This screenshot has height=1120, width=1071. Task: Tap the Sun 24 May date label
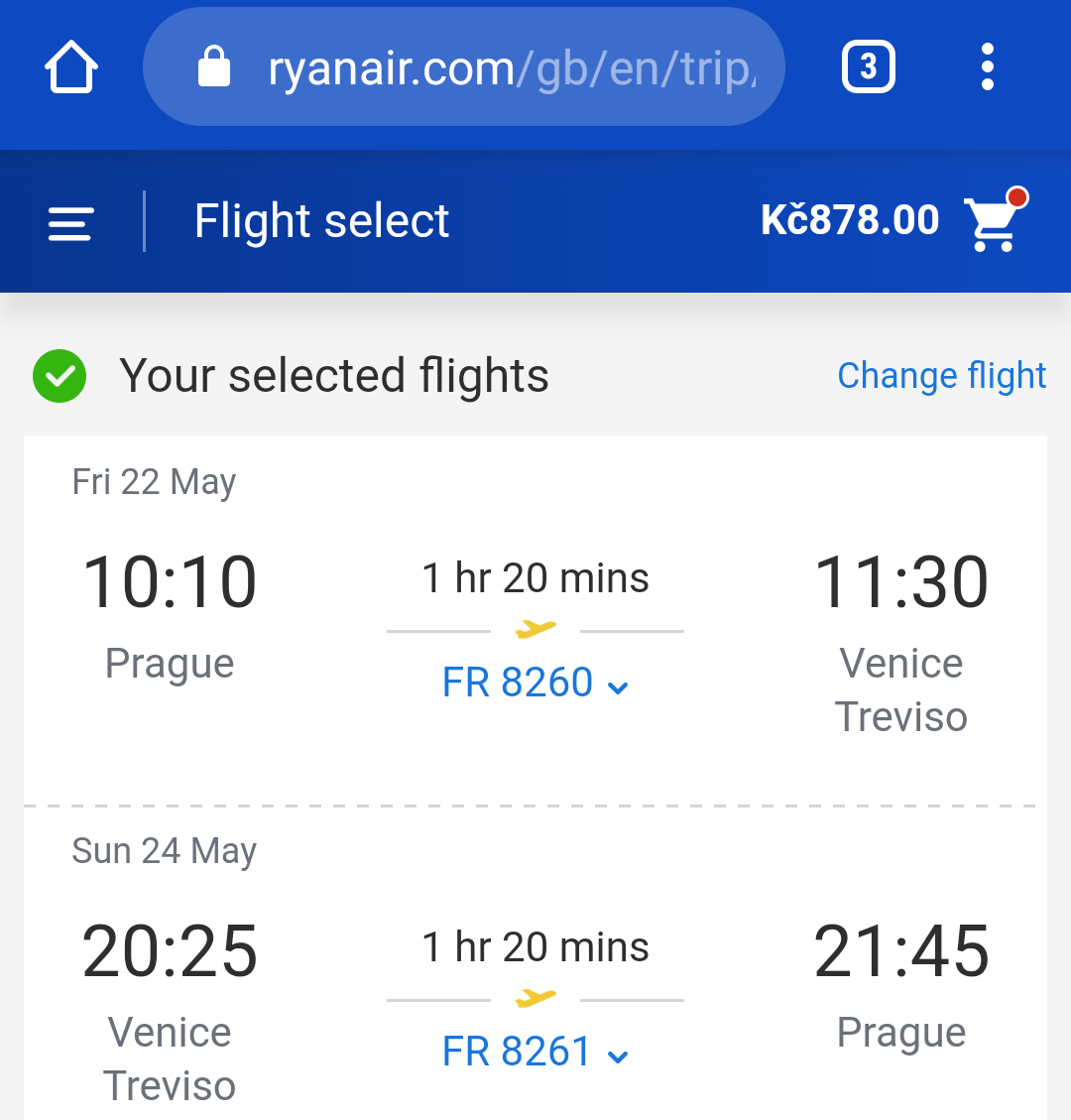coord(164,851)
